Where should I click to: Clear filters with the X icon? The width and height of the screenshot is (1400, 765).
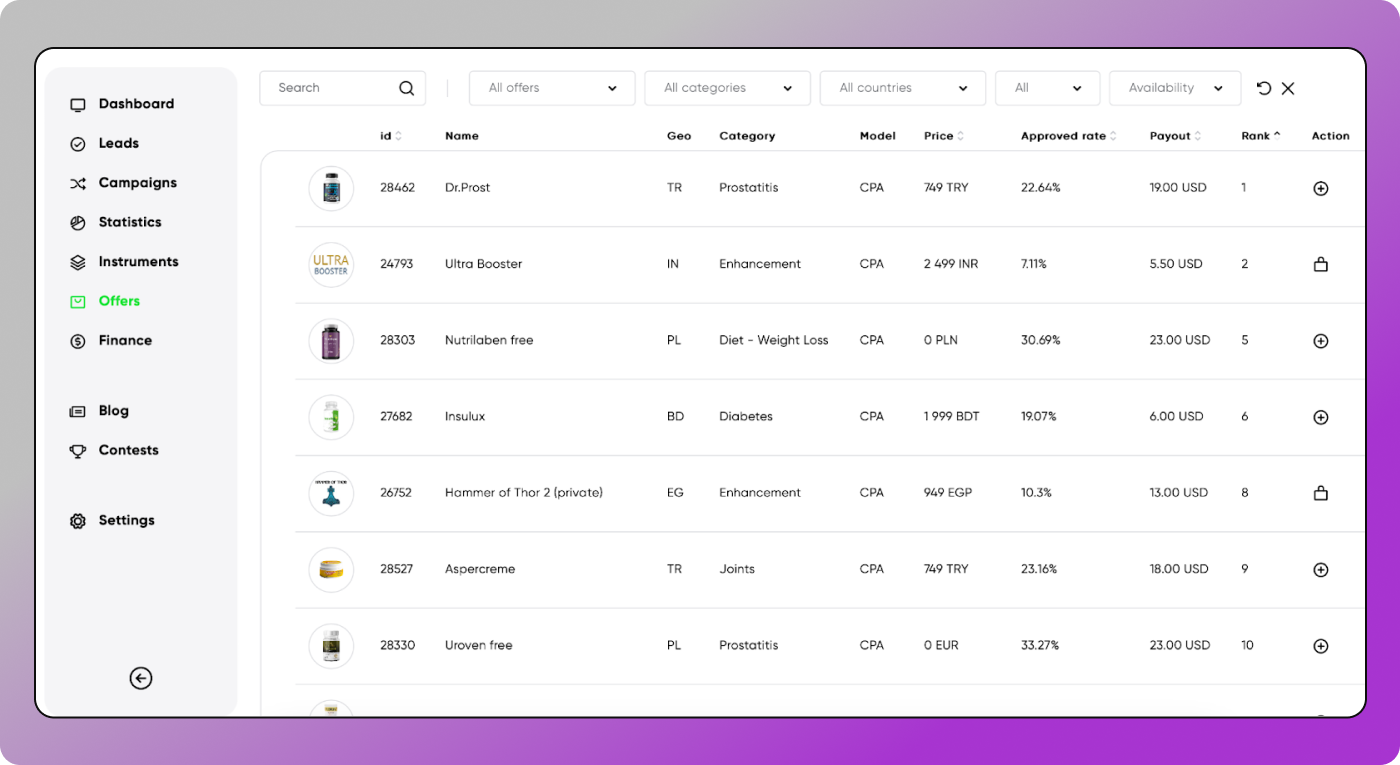1288,88
